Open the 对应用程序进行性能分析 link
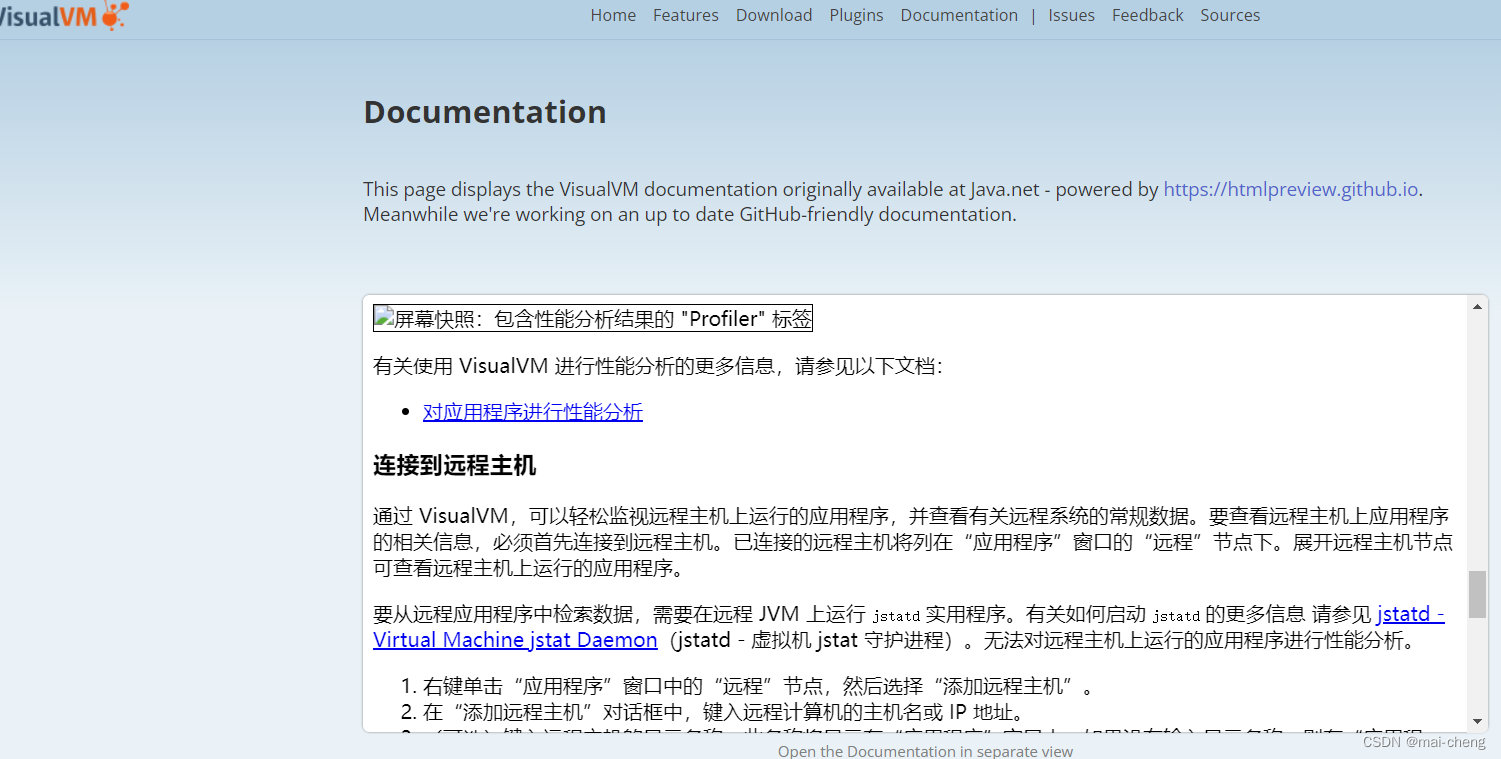The height and width of the screenshot is (759, 1501). [533, 412]
